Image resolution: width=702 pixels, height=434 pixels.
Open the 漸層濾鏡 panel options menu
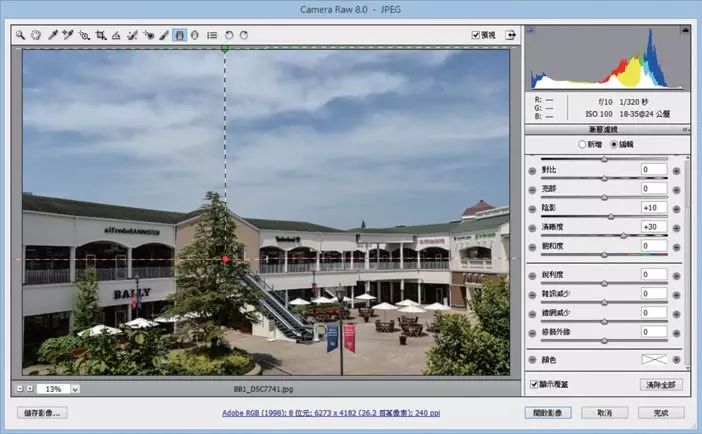point(685,129)
